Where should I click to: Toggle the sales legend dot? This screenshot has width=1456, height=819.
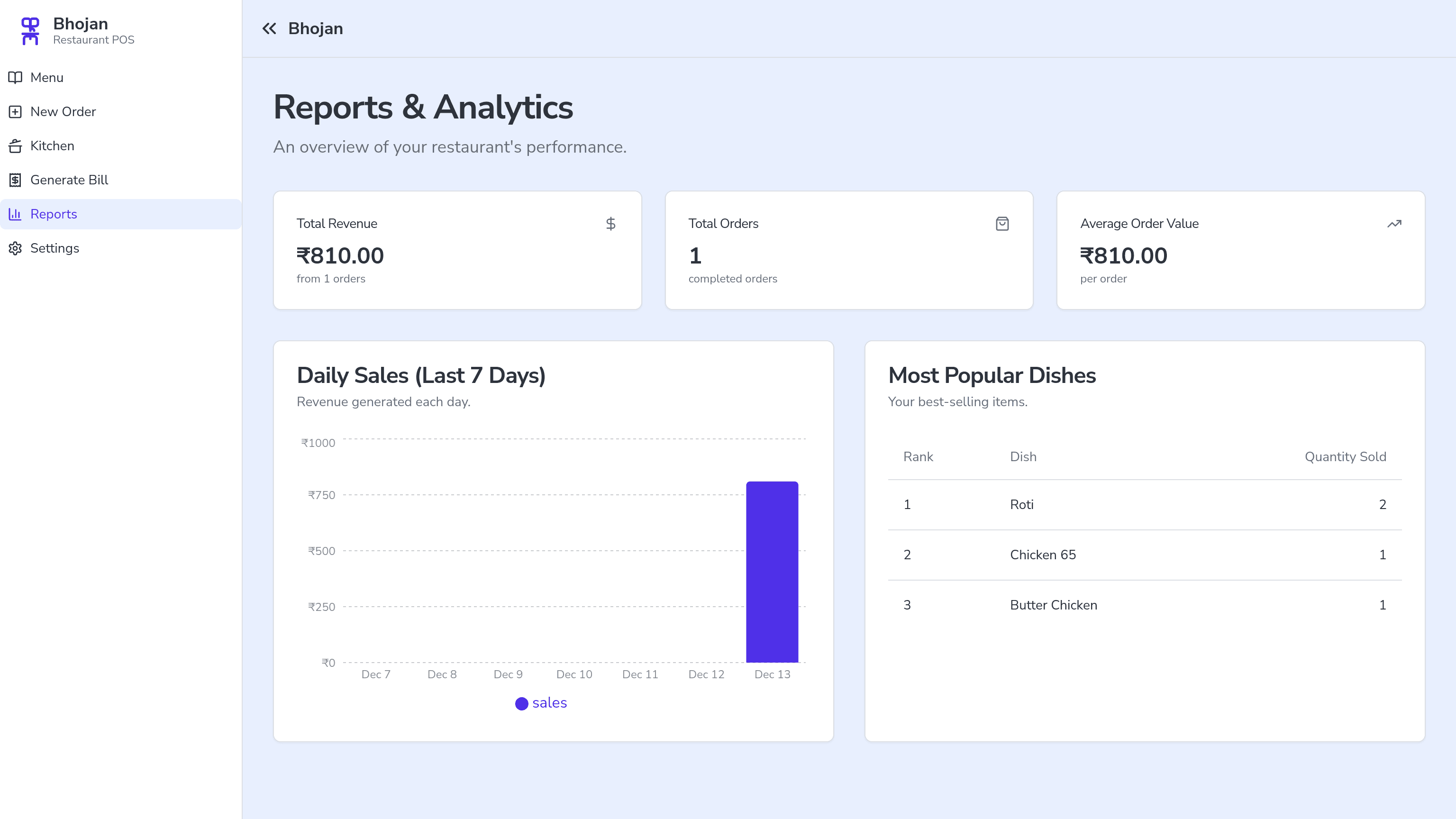pyautogui.click(x=522, y=703)
